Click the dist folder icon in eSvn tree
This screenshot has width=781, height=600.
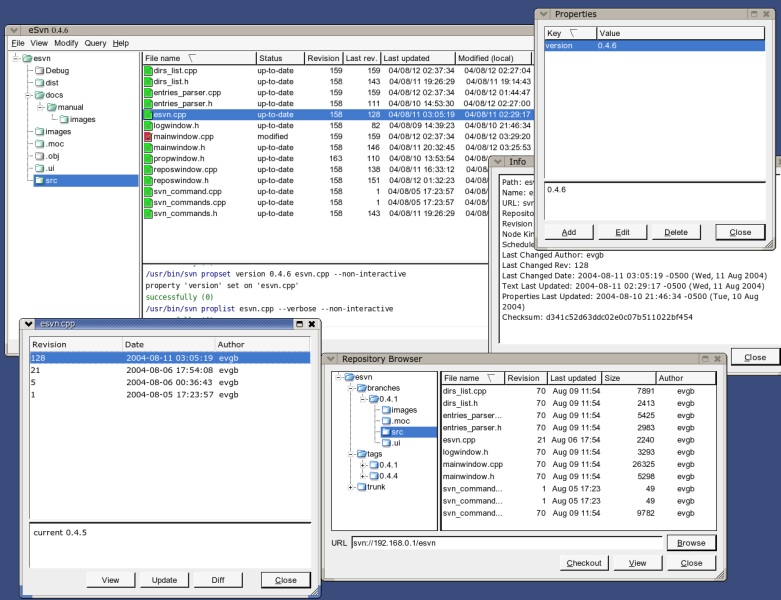tap(39, 83)
